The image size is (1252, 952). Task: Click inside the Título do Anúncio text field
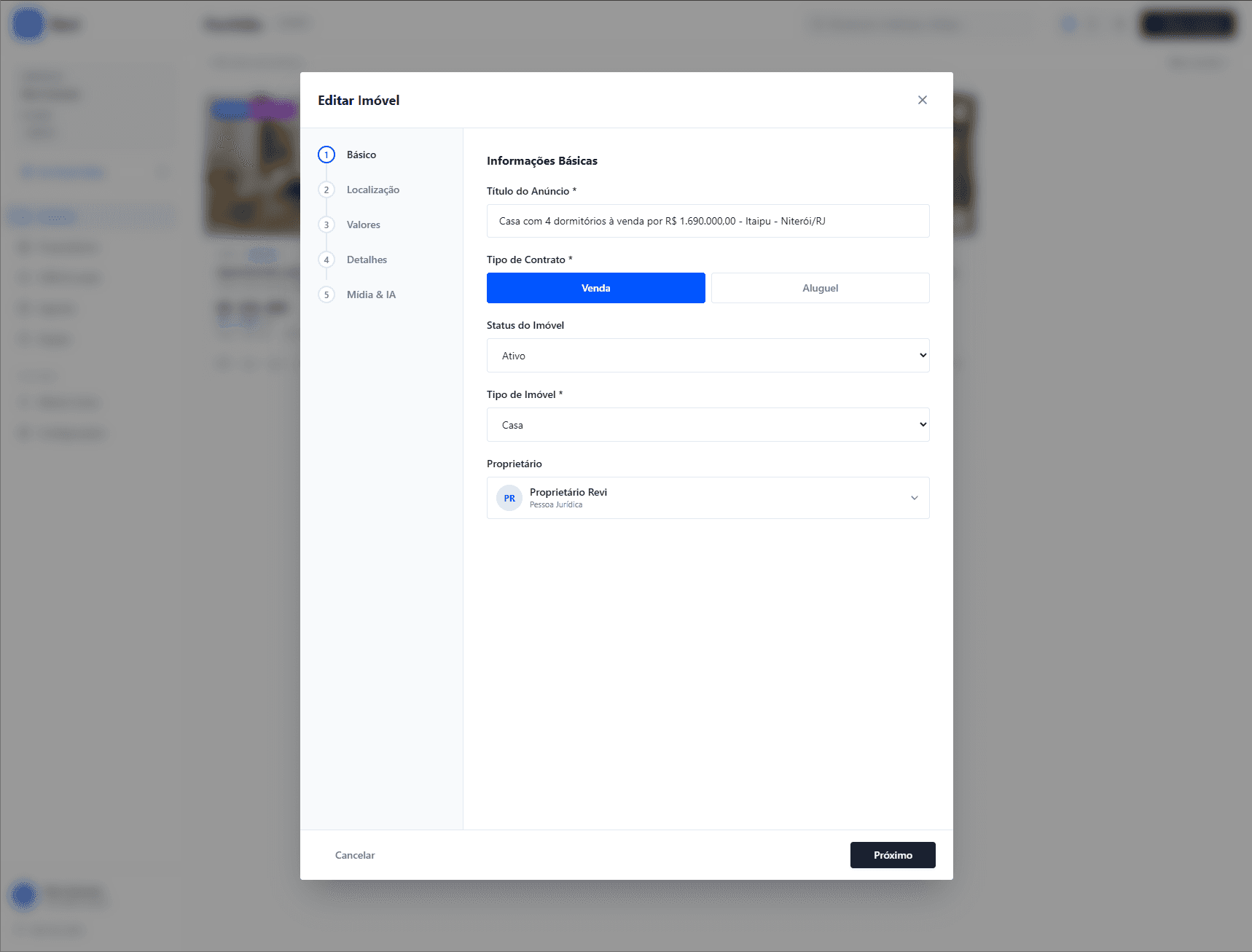[x=707, y=221]
